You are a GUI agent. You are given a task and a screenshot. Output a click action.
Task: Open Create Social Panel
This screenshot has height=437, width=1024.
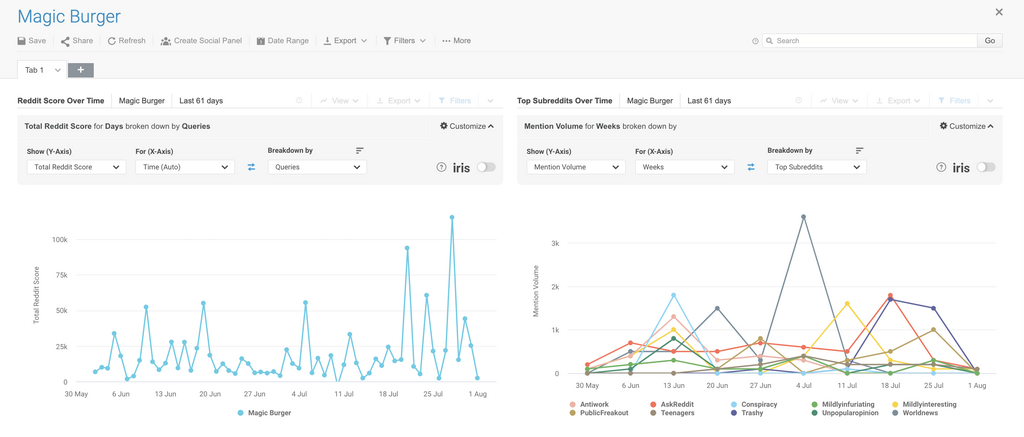pyautogui.click(x=201, y=41)
